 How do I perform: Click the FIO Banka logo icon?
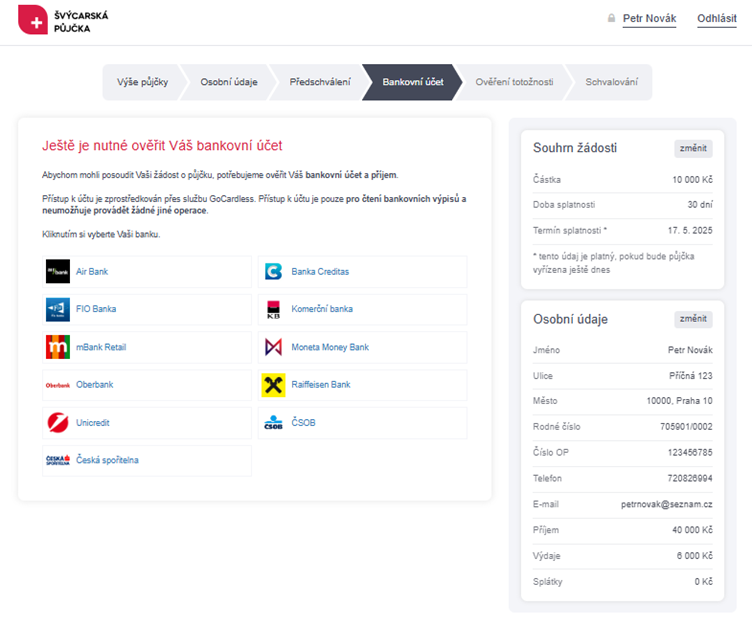[x=58, y=309]
